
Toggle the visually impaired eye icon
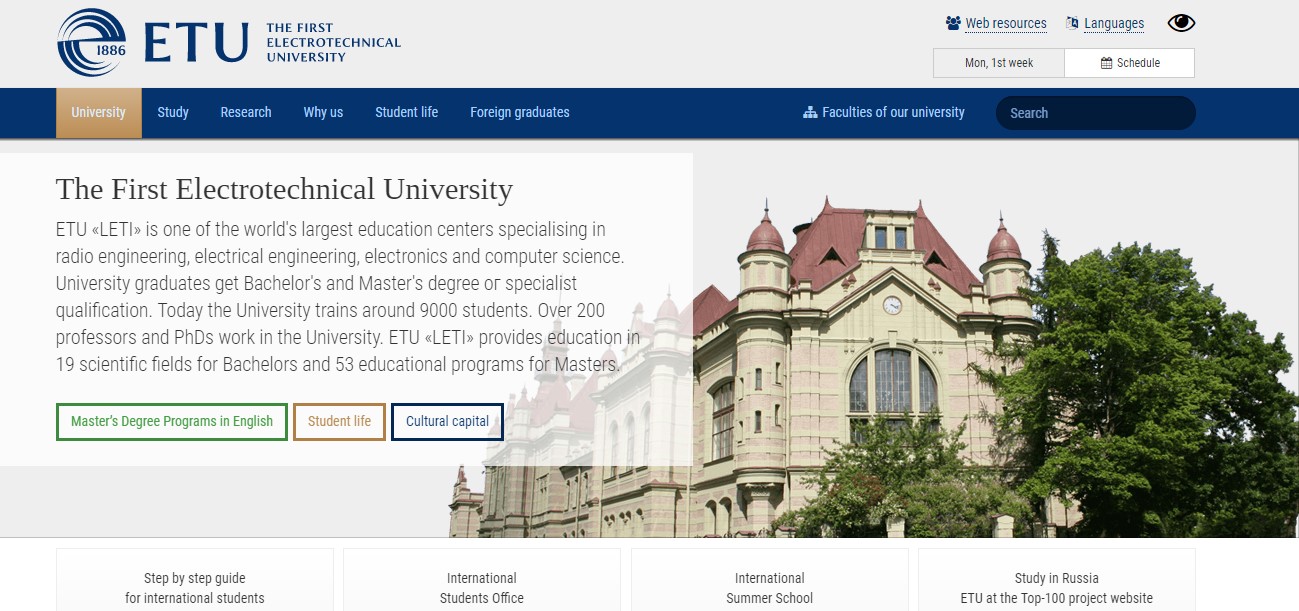(x=1181, y=23)
